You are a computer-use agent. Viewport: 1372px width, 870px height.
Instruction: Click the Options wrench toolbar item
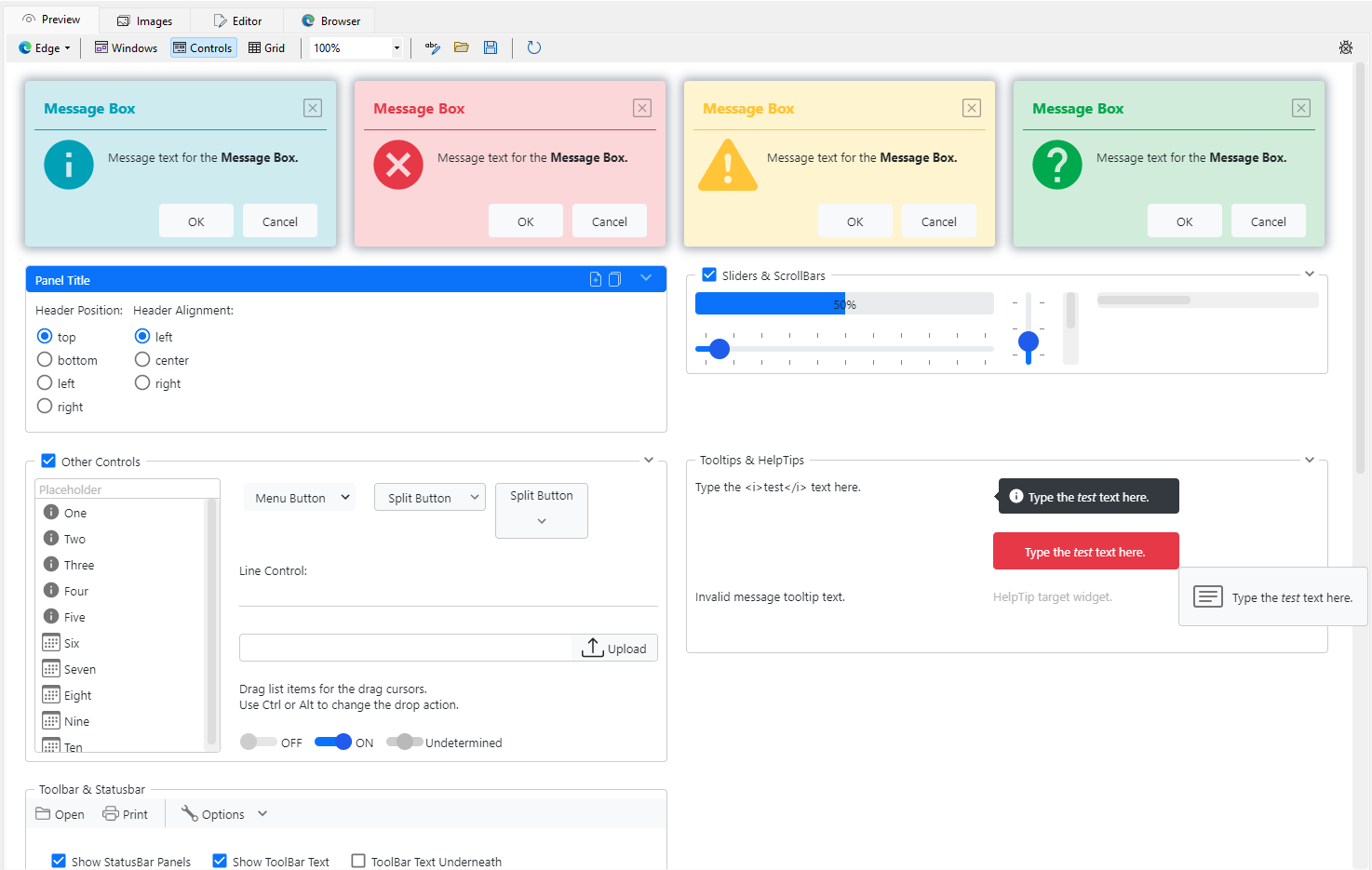click(213, 814)
